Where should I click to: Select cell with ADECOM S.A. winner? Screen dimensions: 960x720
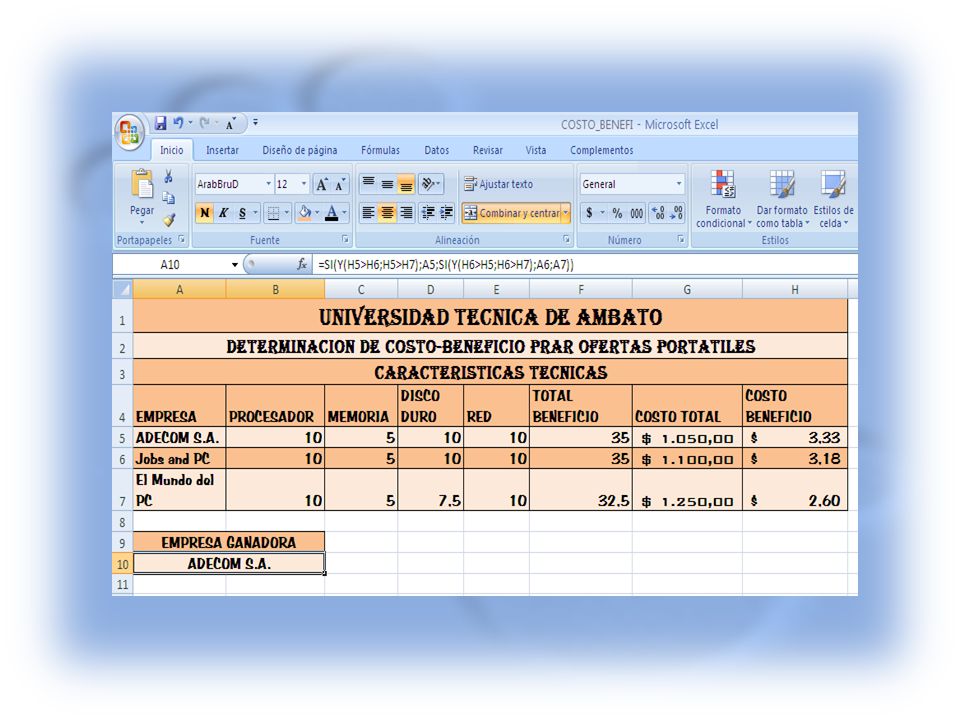[x=229, y=563]
